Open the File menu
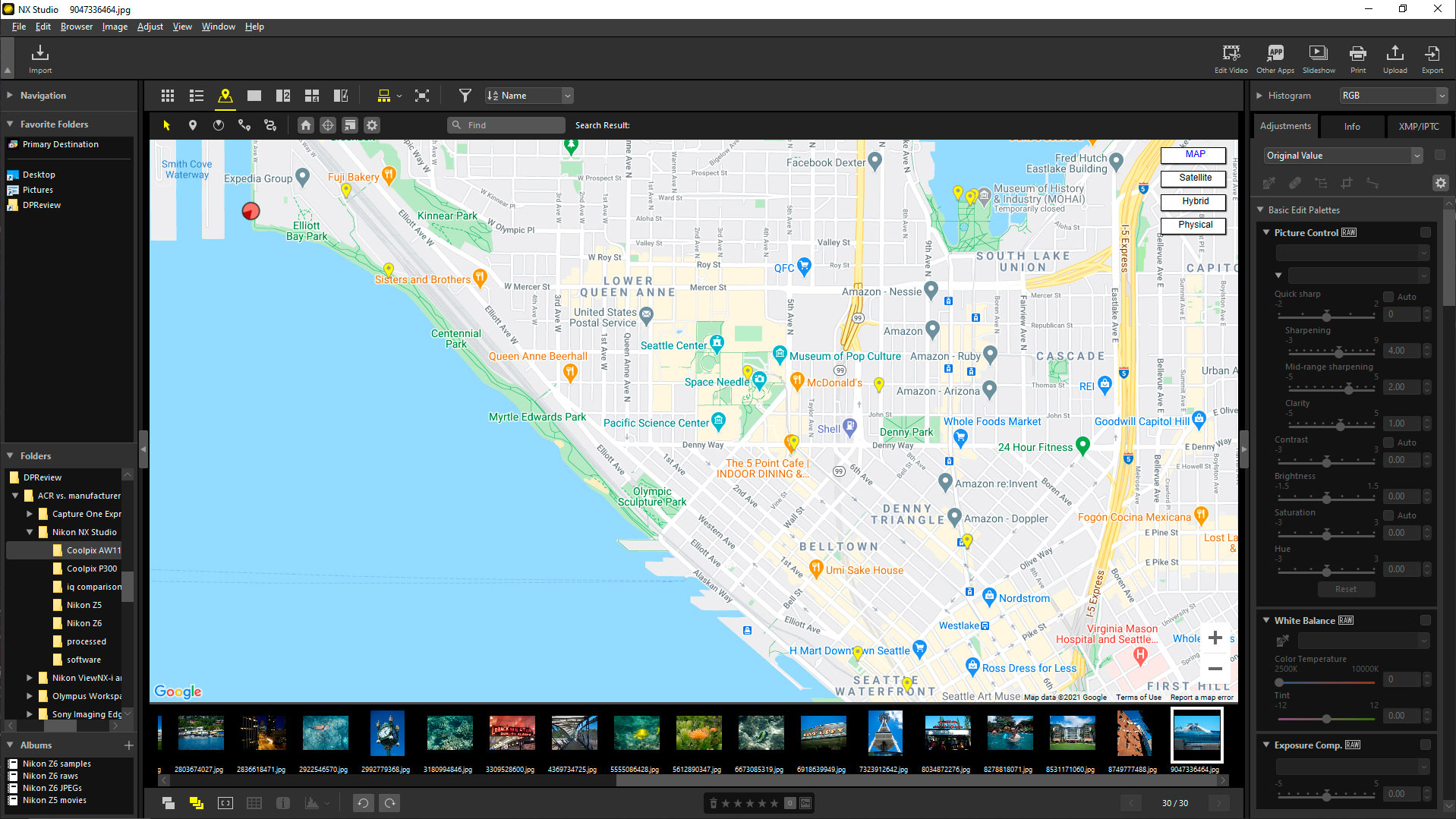The width and height of the screenshot is (1456, 819). 19,27
